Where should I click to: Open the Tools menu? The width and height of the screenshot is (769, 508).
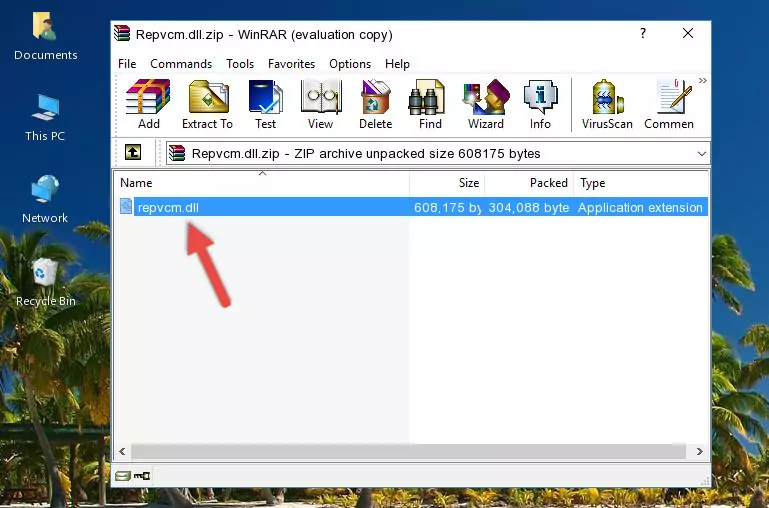point(240,64)
